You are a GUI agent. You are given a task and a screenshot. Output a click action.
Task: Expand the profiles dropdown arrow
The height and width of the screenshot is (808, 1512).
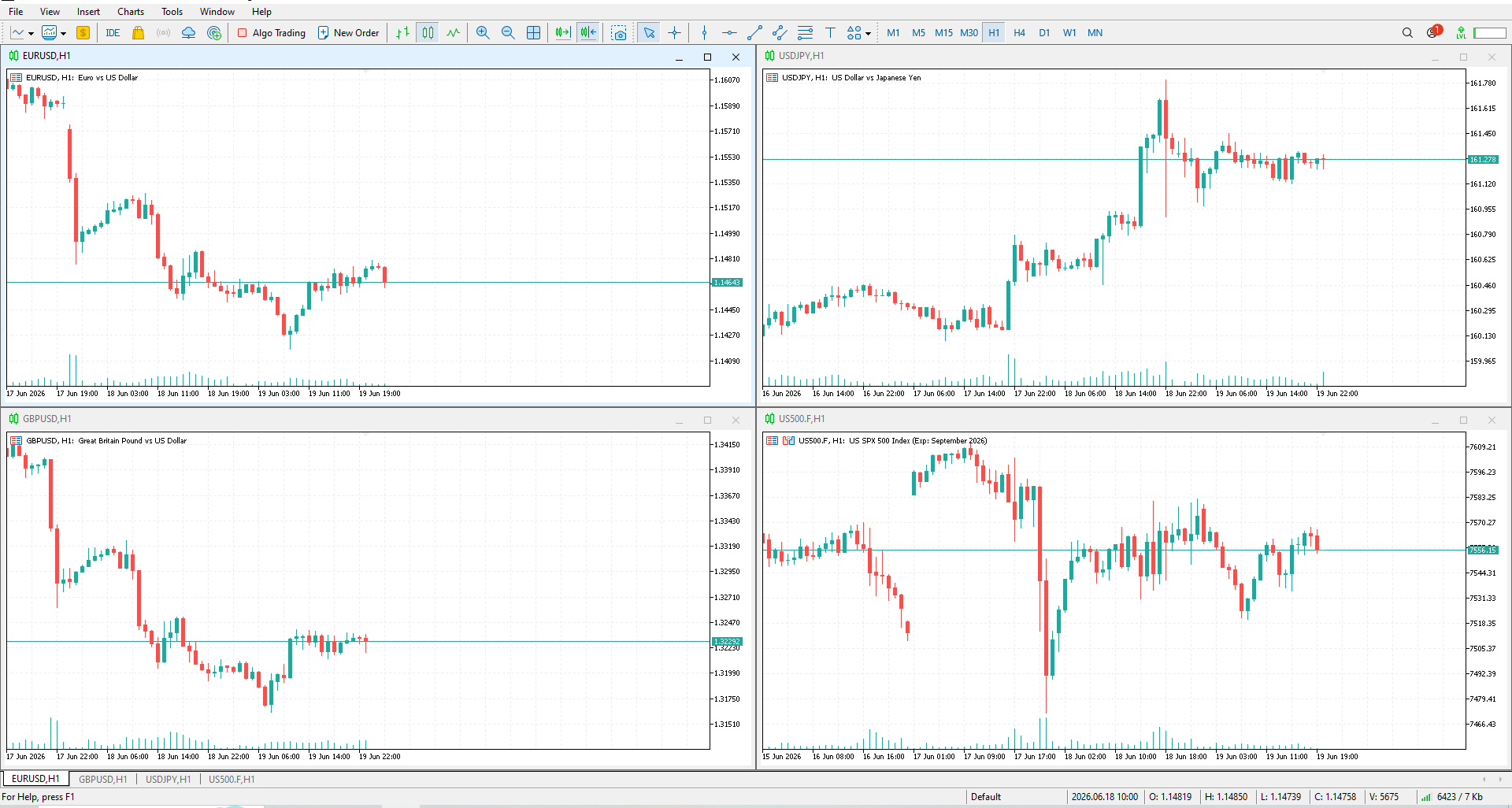click(63, 33)
